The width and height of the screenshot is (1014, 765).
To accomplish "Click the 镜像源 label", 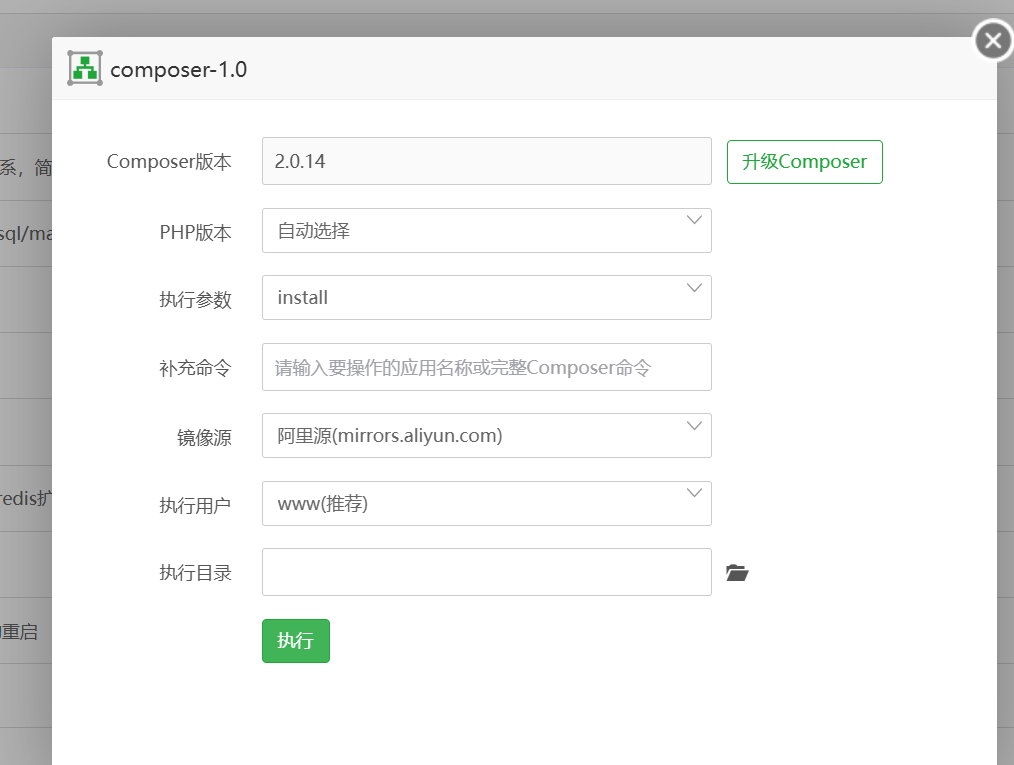I will pyautogui.click(x=204, y=438).
